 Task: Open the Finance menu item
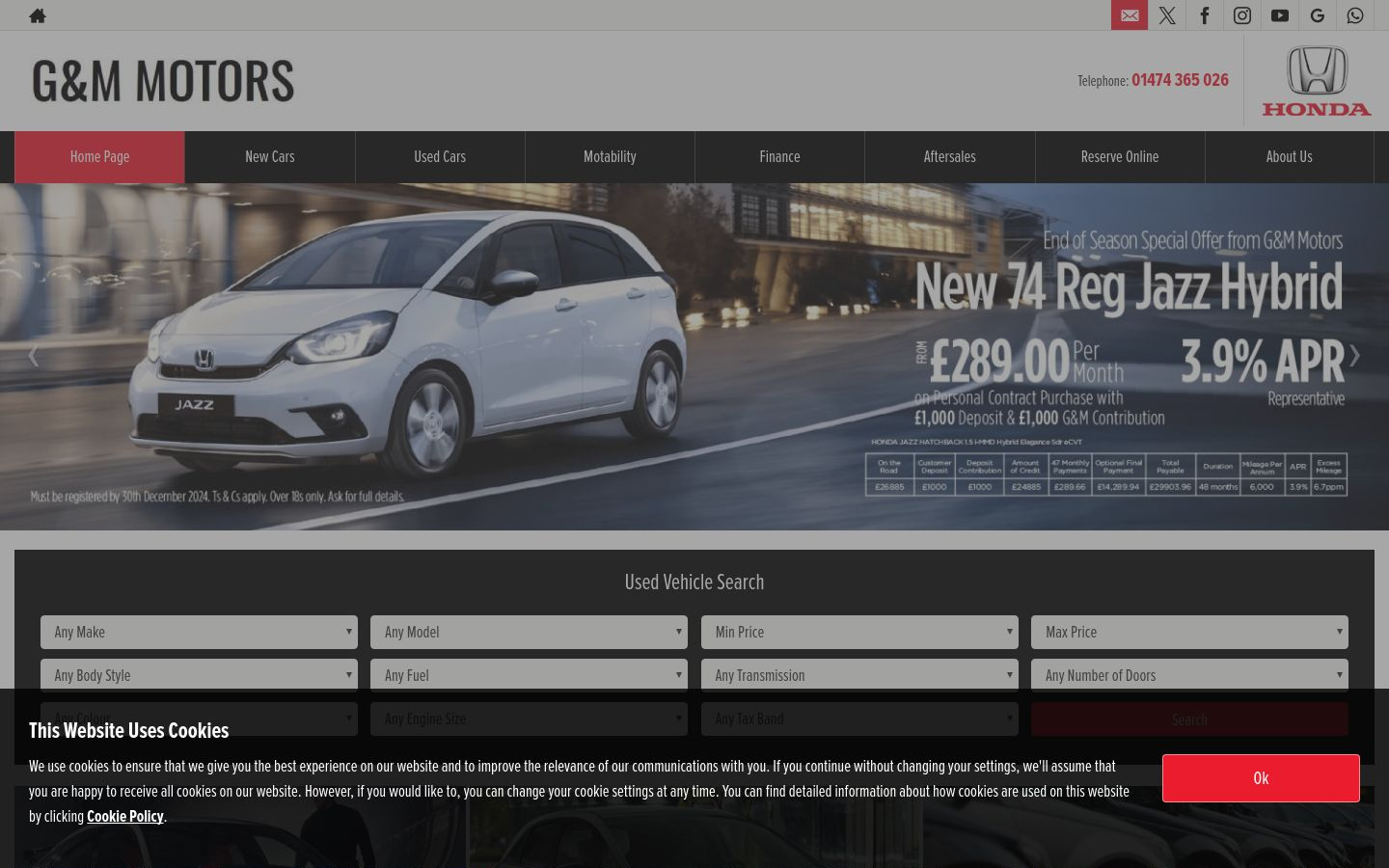click(779, 156)
